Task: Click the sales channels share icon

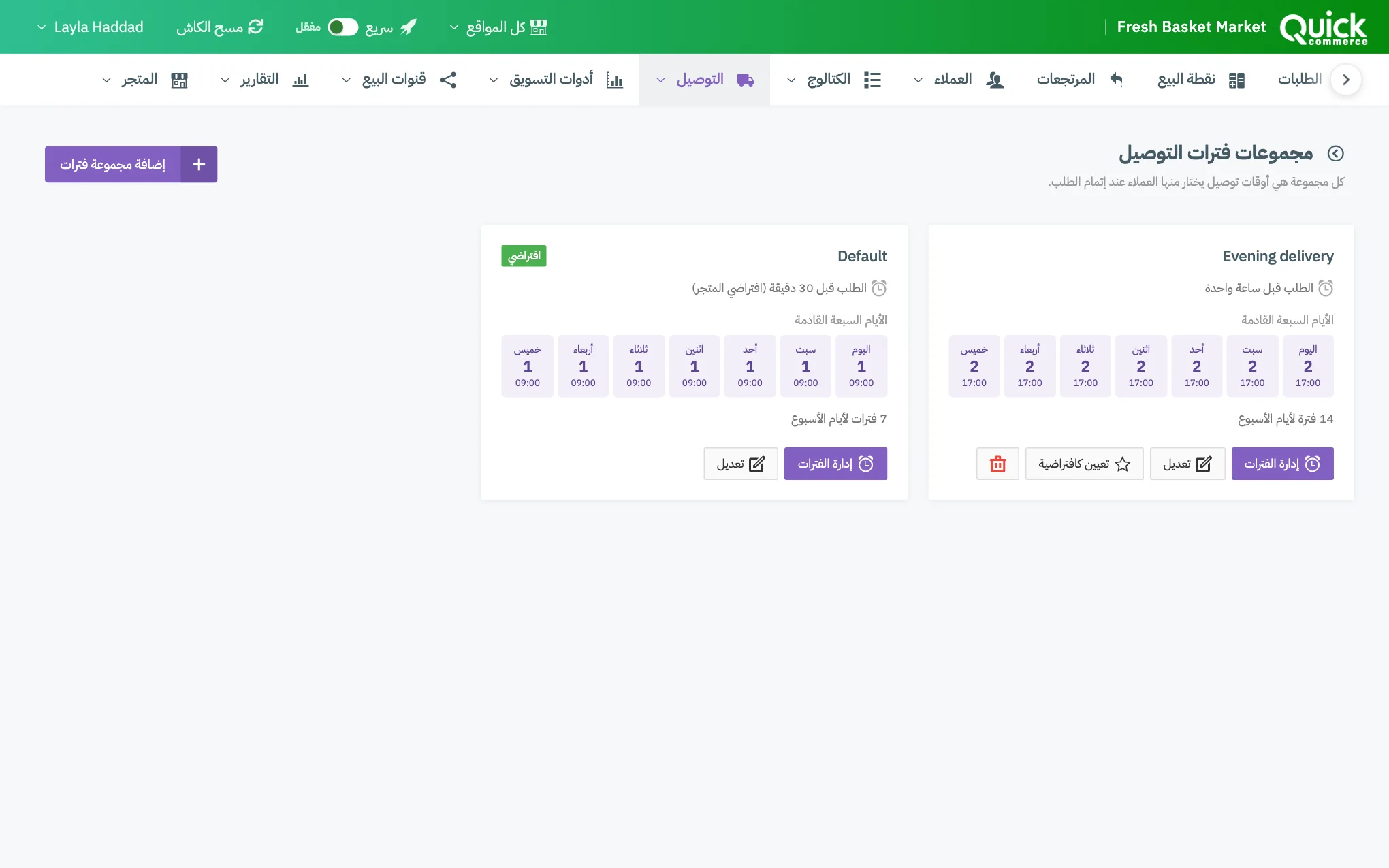Action: (x=448, y=80)
